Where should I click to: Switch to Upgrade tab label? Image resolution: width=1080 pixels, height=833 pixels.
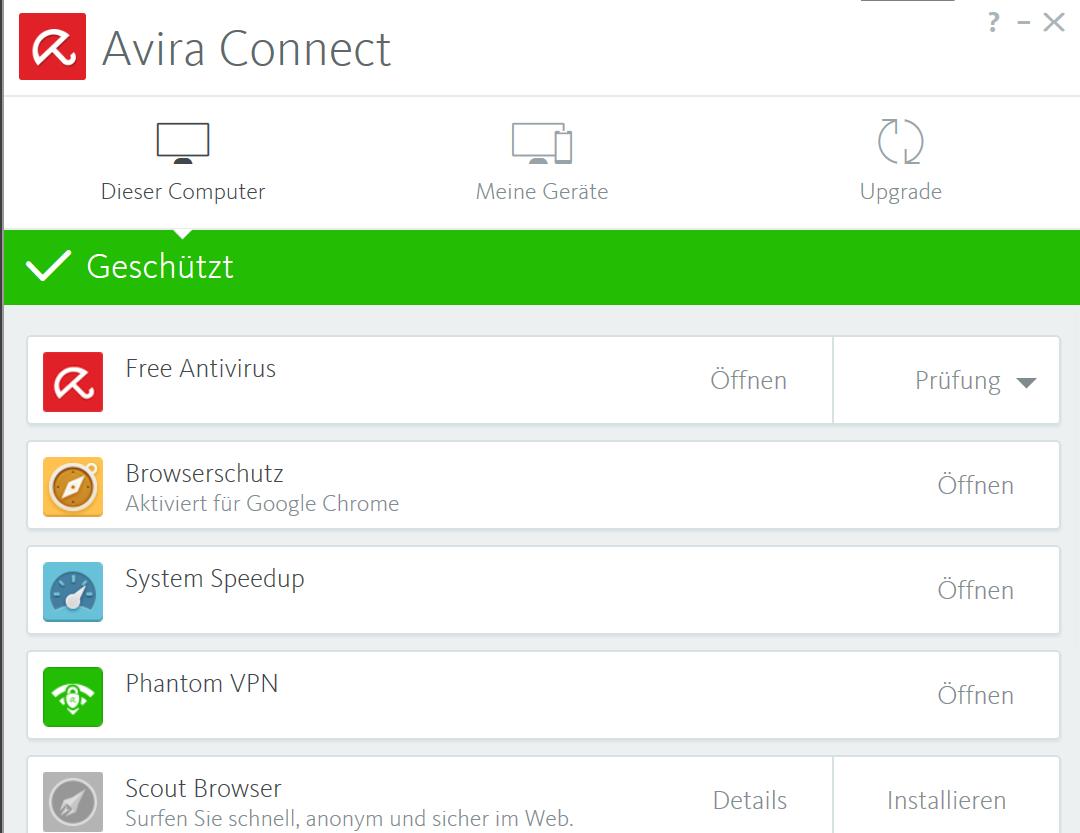901,192
